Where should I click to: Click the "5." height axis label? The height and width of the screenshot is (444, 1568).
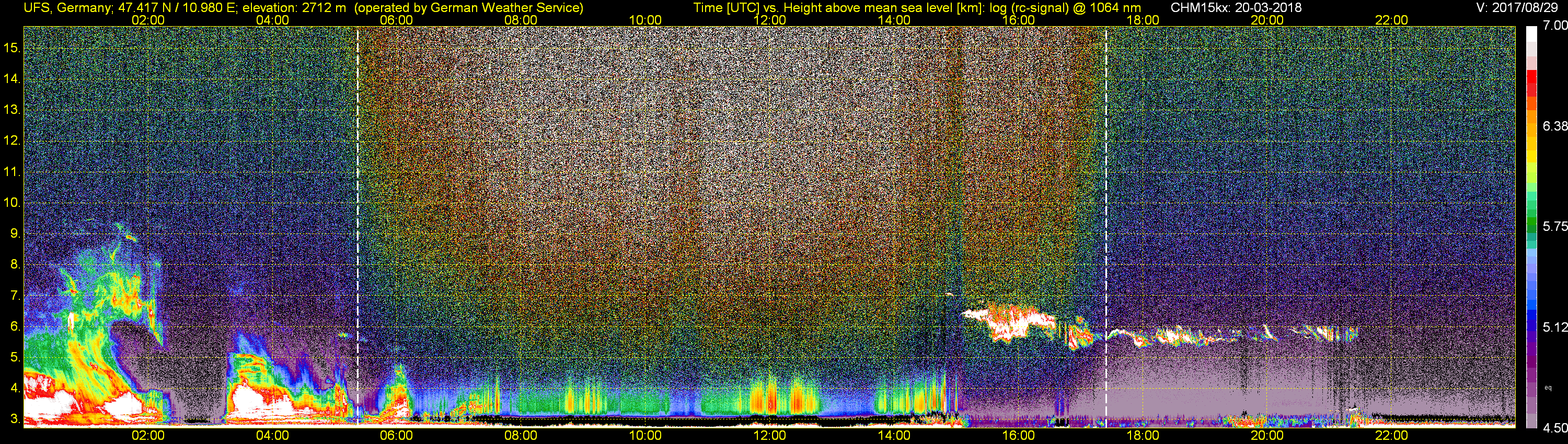pos(15,358)
